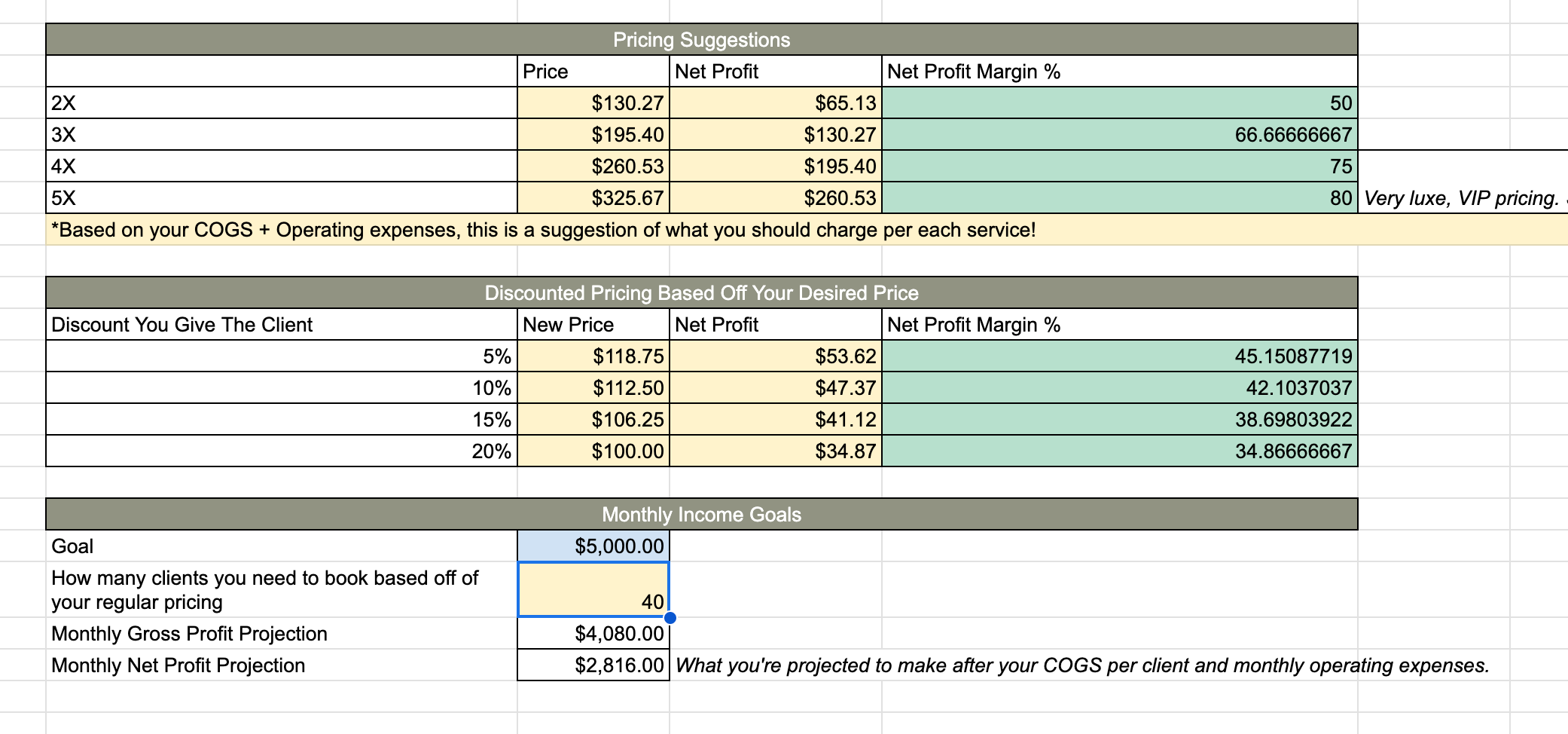This screenshot has height=734, width=1568.
Task: Select the "Very luxe, VIP pricing" note
Action: click(1461, 198)
